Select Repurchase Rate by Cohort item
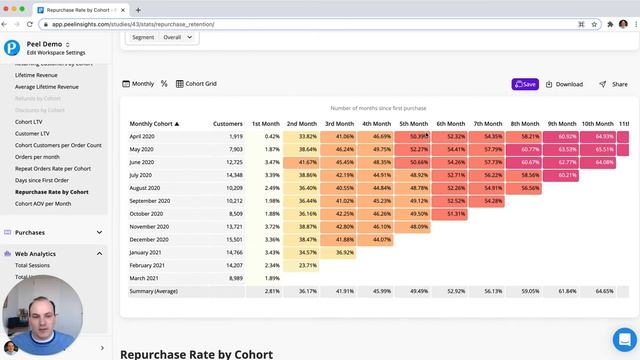 [x=51, y=192]
